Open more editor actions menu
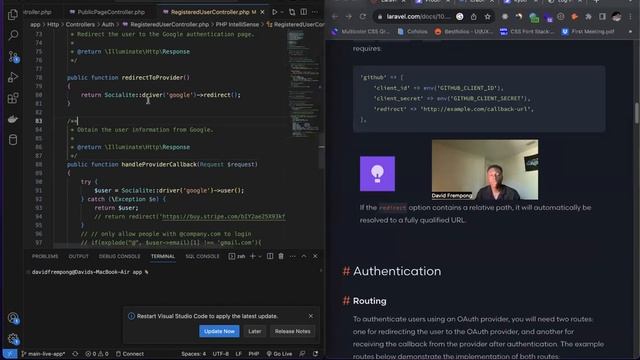 [315, 12]
